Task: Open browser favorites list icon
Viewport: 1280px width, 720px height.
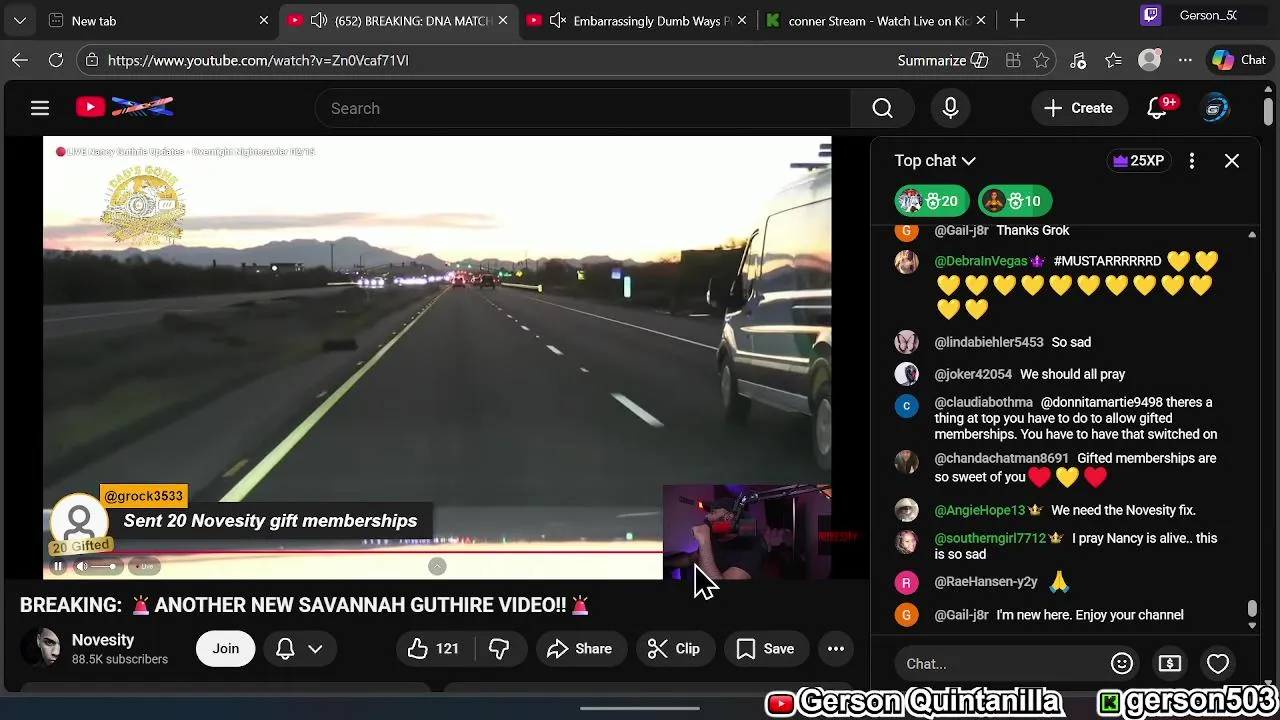Action: [x=1114, y=60]
